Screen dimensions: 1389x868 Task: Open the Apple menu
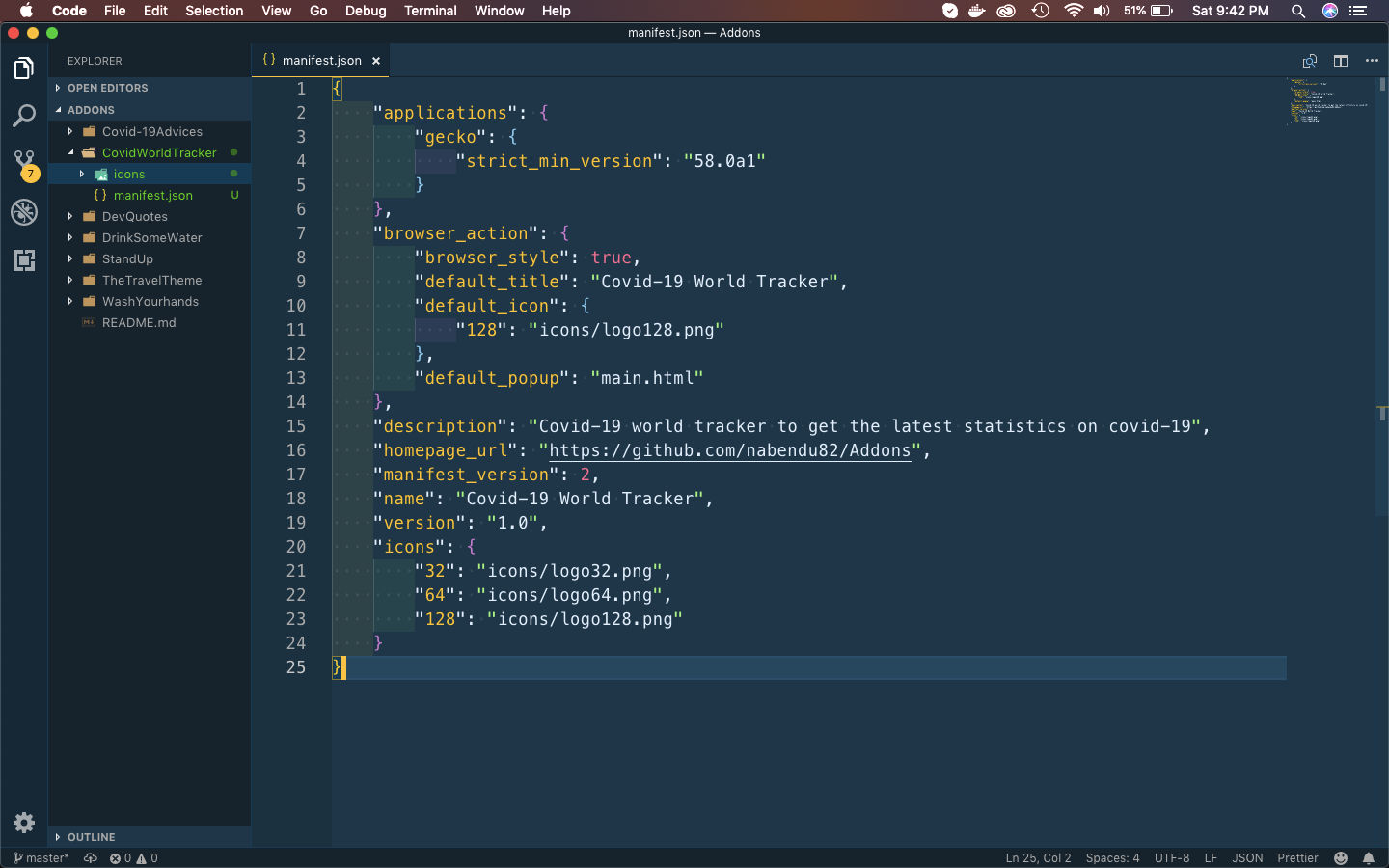click(26, 11)
